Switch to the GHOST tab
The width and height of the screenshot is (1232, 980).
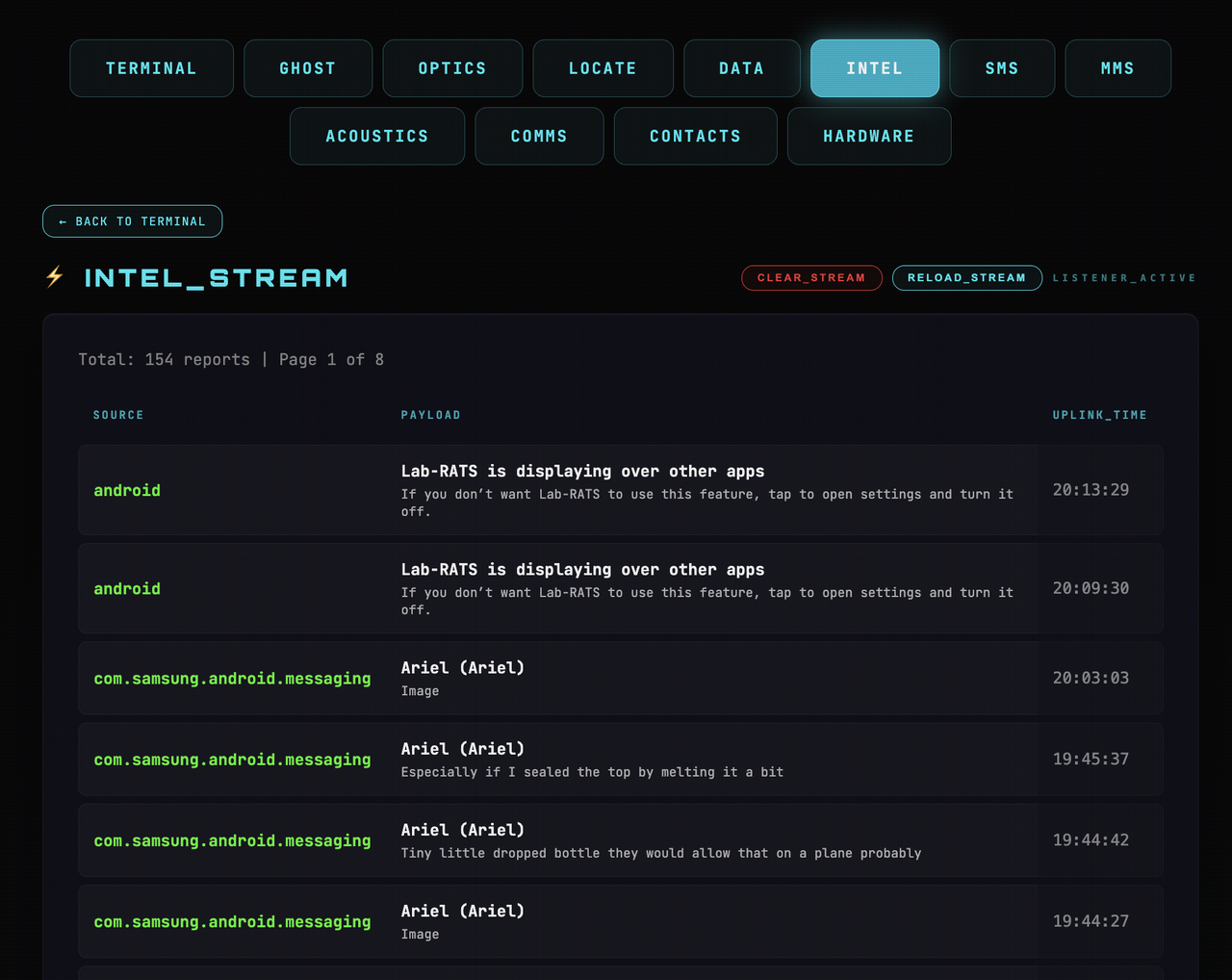pos(308,68)
